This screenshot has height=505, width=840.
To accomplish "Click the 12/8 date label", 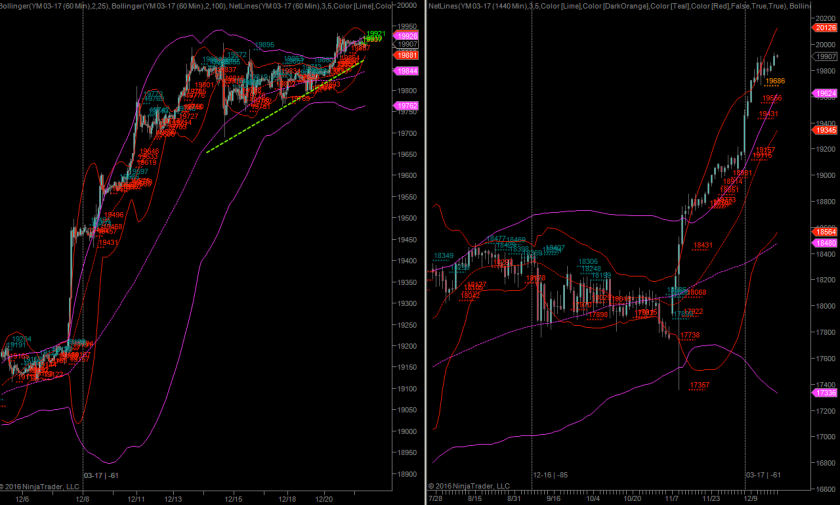I will pos(82,499).
